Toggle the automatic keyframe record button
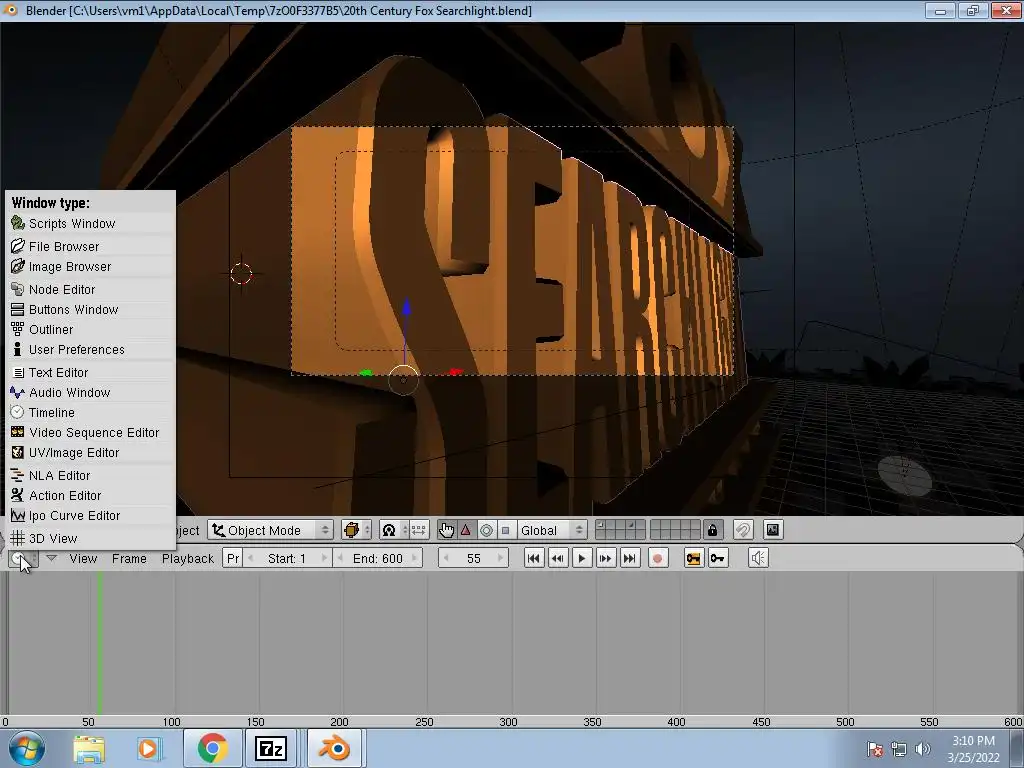 pos(658,558)
